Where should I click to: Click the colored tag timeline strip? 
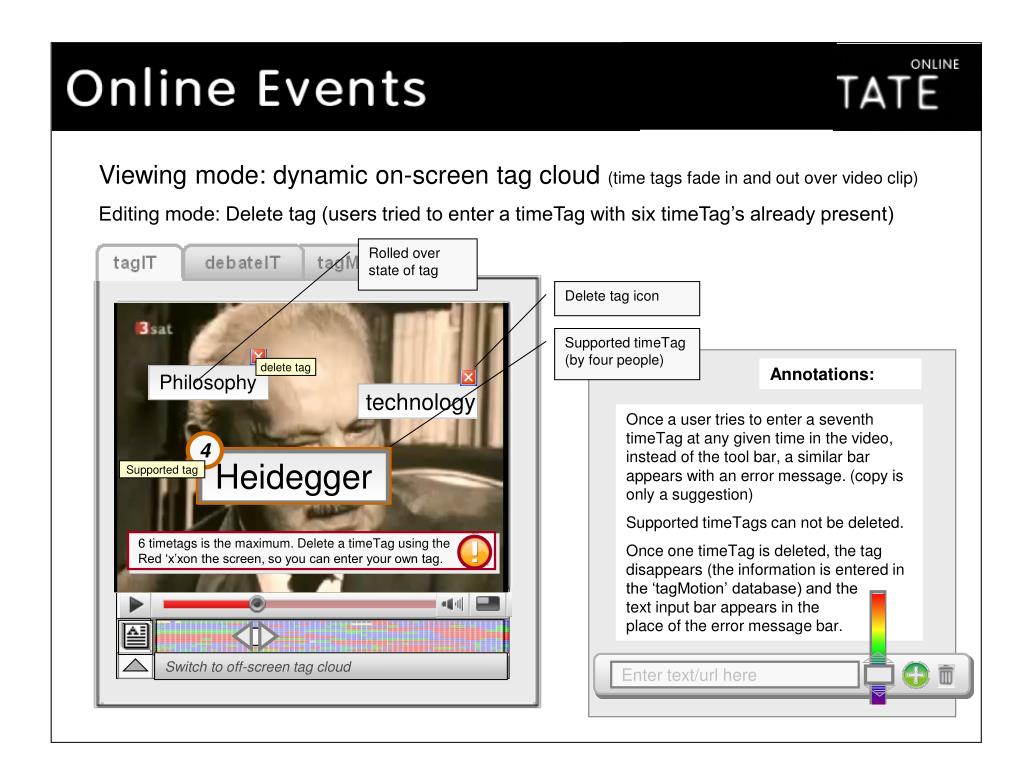331,636
